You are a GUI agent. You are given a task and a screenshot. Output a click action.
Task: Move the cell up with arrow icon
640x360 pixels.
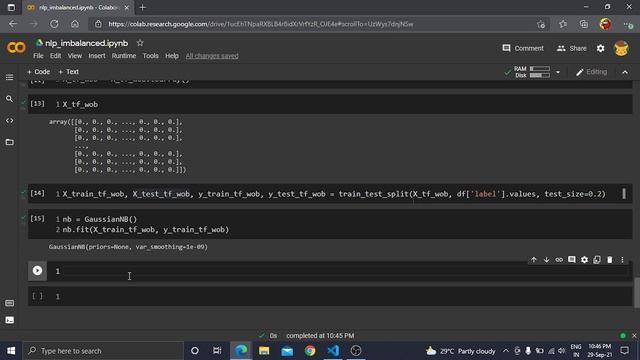(x=533, y=260)
